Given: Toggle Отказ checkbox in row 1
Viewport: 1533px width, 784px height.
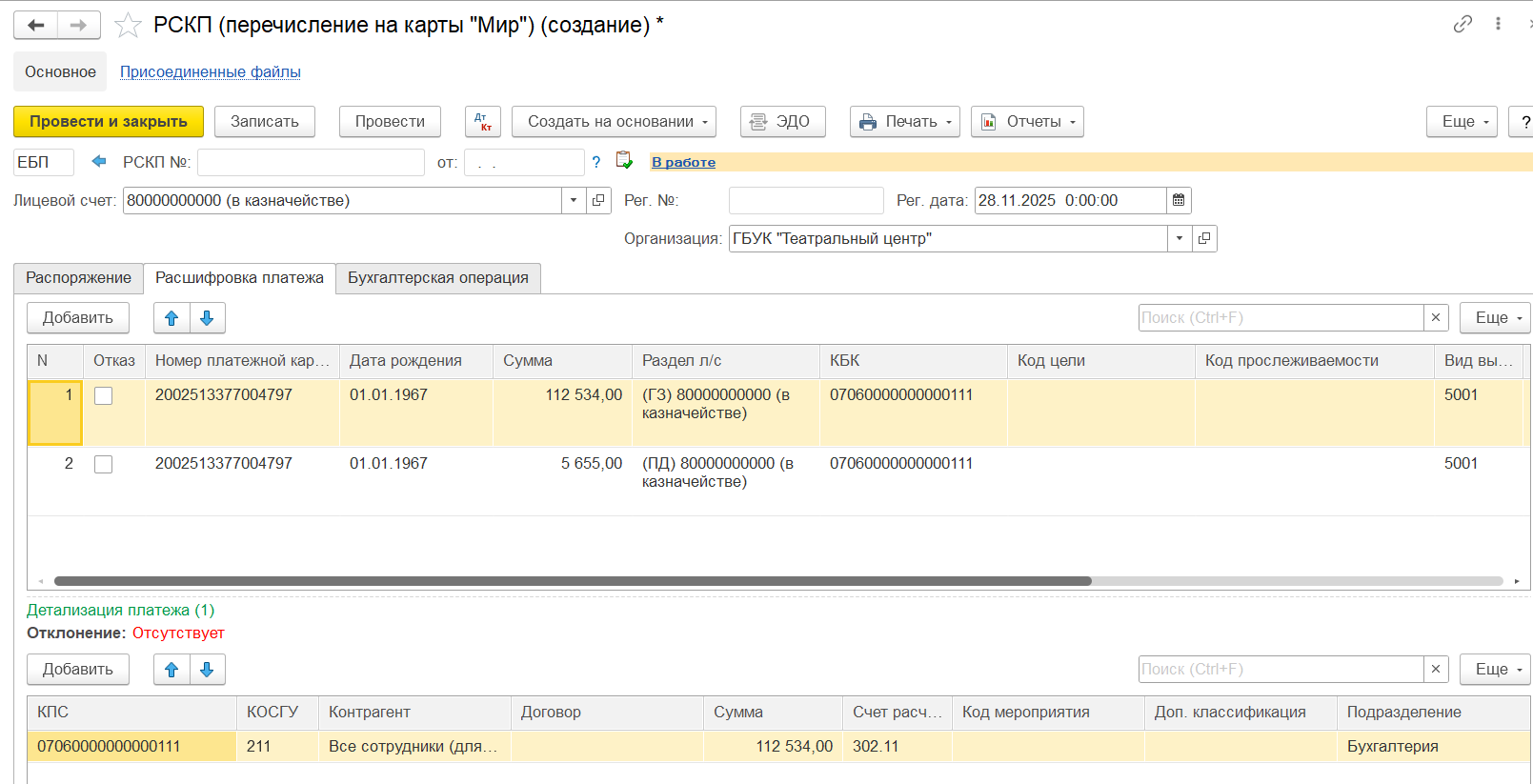Looking at the screenshot, I should pyautogui.click(x=104, y=396).
